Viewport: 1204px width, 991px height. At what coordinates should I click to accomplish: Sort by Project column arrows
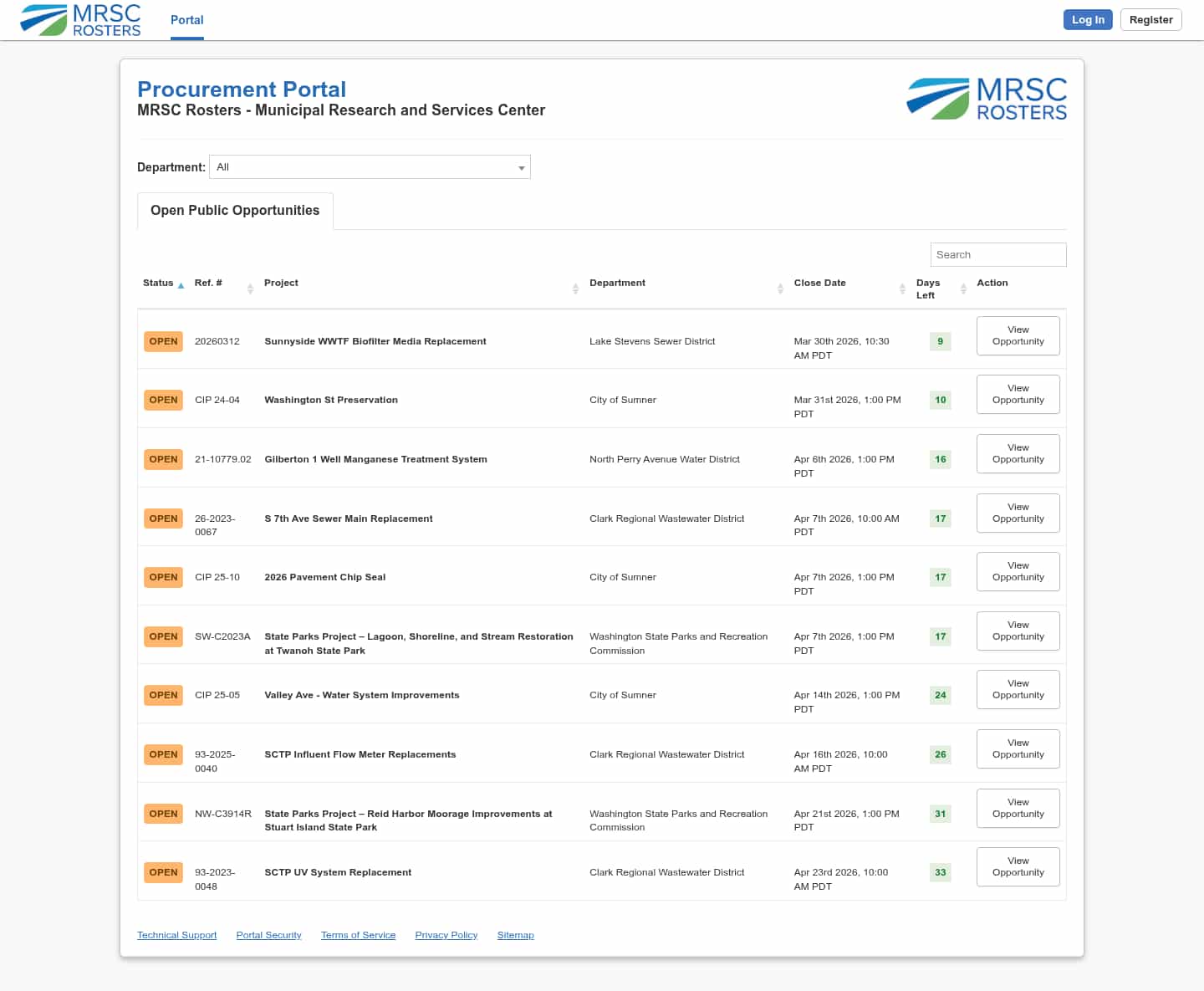point(575,289)
